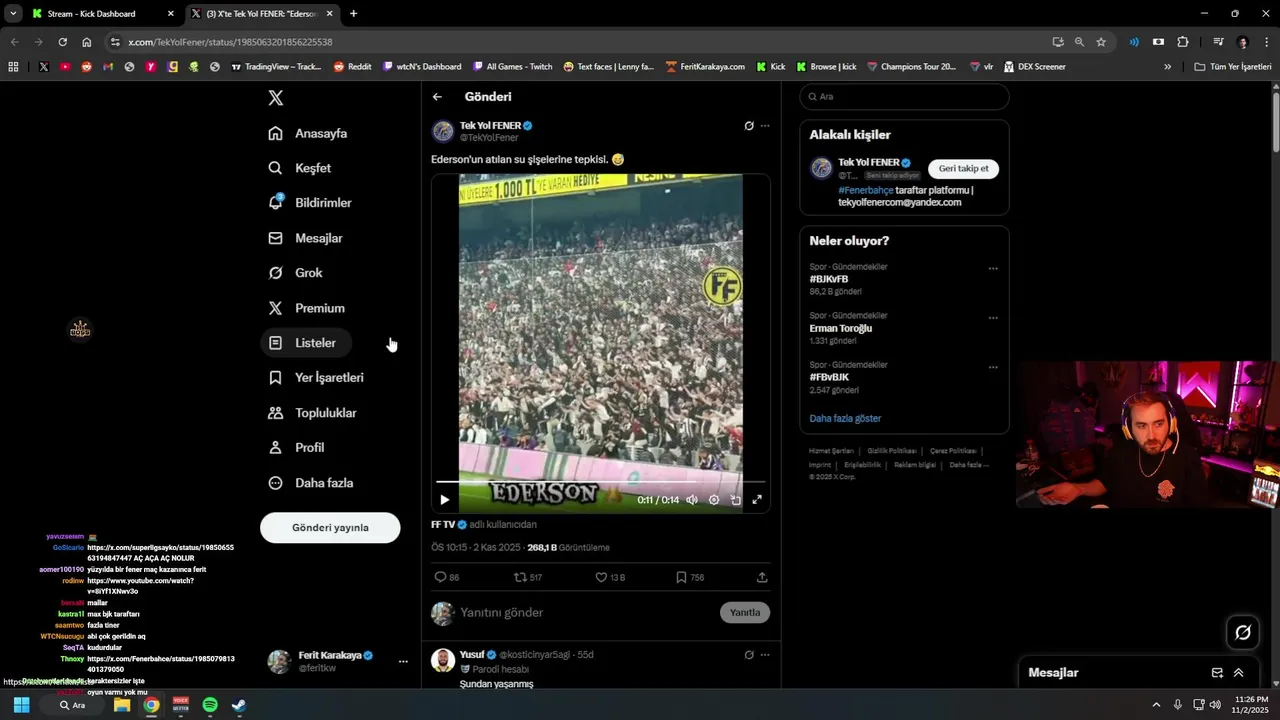Click video progress bar
This screenshot has height=720, width=1280.
601,482
